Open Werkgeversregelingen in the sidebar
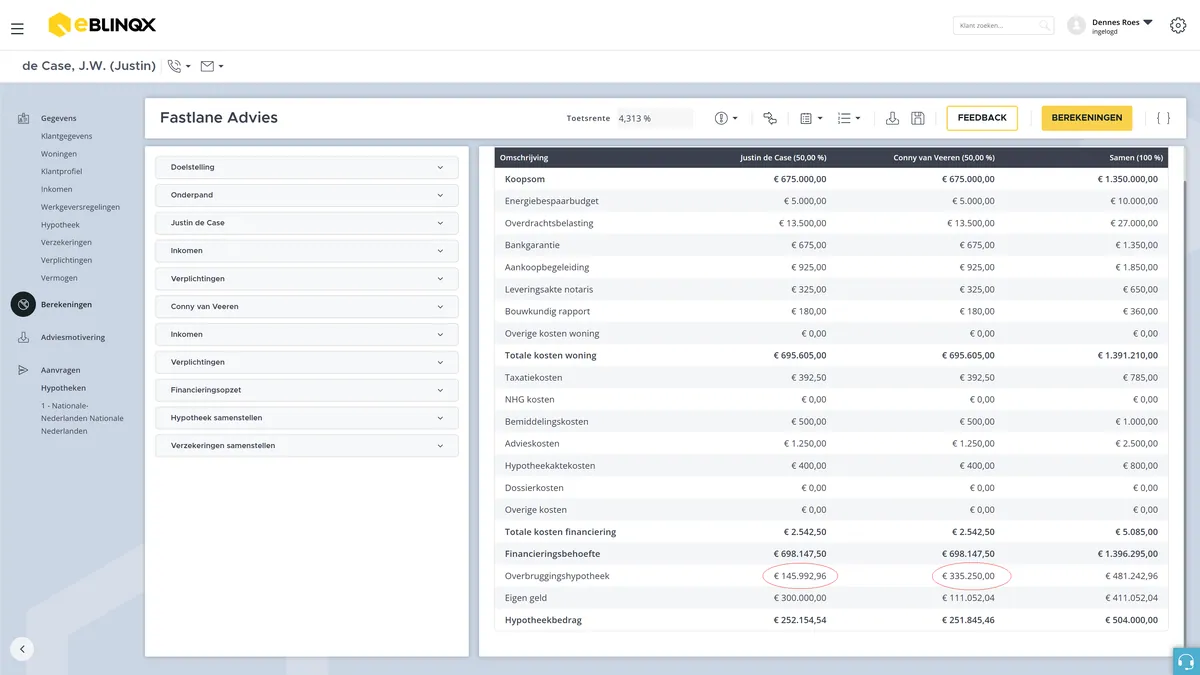The width and height of the screenshot is (1200, 675). 80,207
